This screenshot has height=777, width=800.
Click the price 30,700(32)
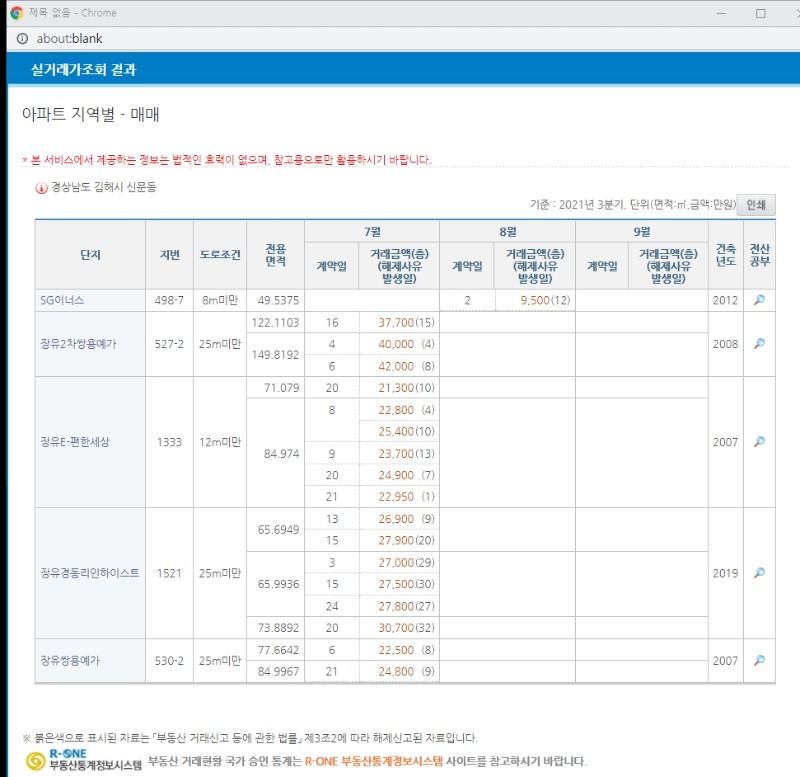pos(406,628)
